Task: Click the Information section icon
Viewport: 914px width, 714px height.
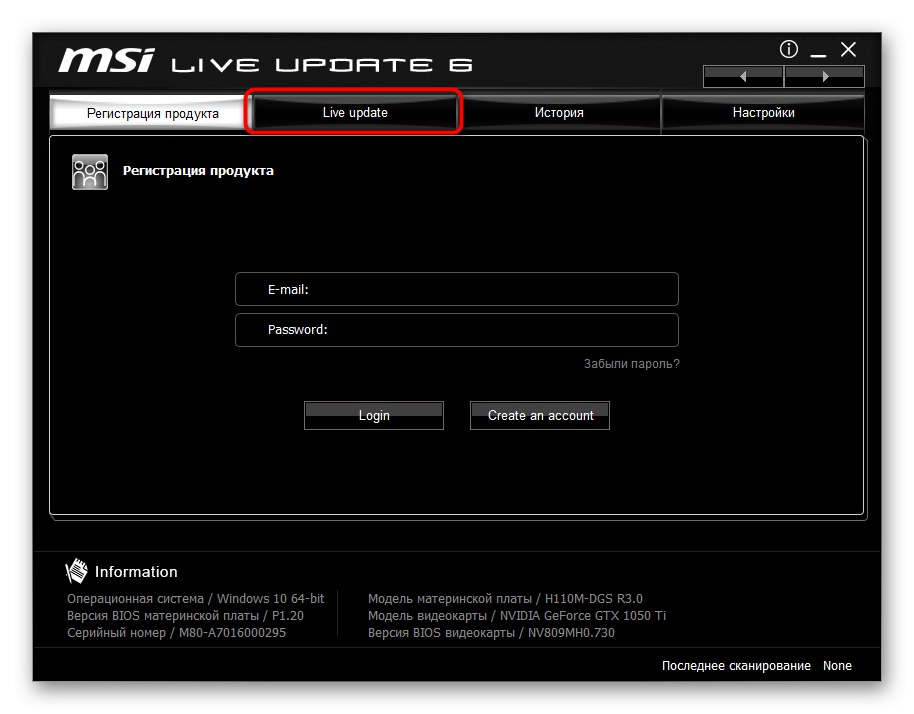Action: point(76,571)
